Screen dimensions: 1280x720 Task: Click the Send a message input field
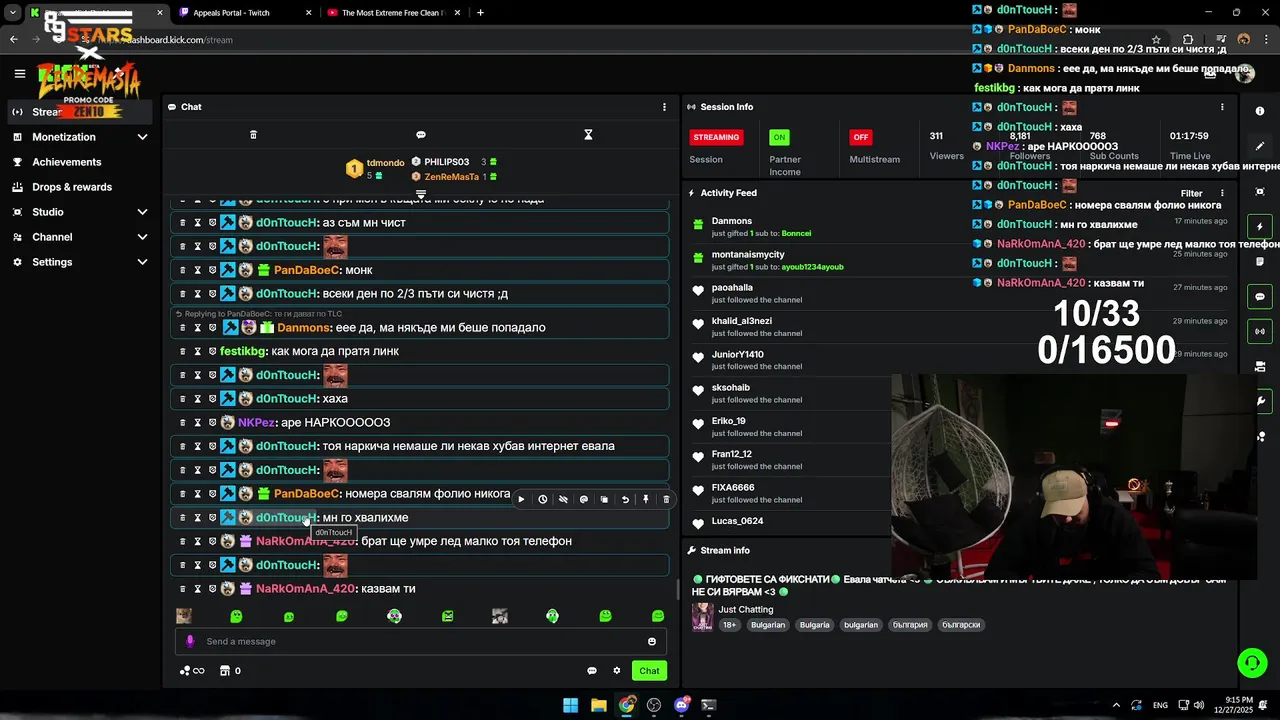420,642
